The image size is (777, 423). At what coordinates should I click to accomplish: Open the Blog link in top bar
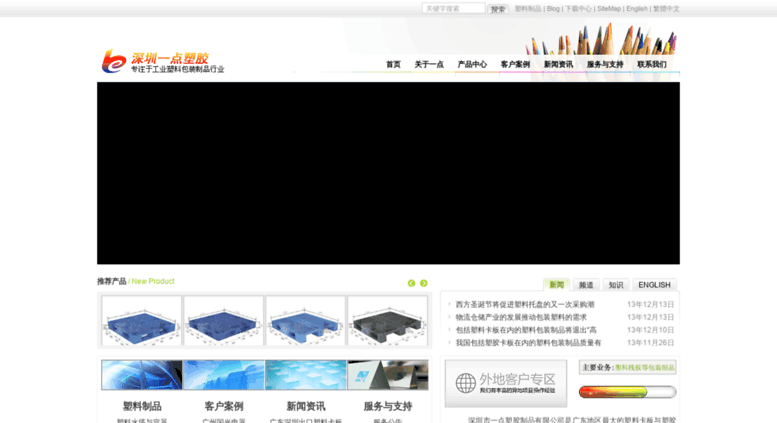coord(553,9)
